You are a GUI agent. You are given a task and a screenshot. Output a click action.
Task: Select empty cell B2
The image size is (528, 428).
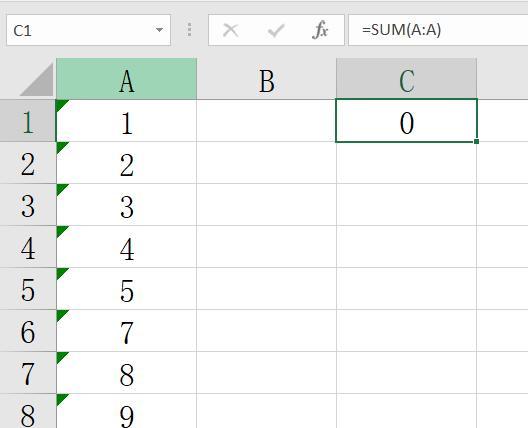point(266,163)
